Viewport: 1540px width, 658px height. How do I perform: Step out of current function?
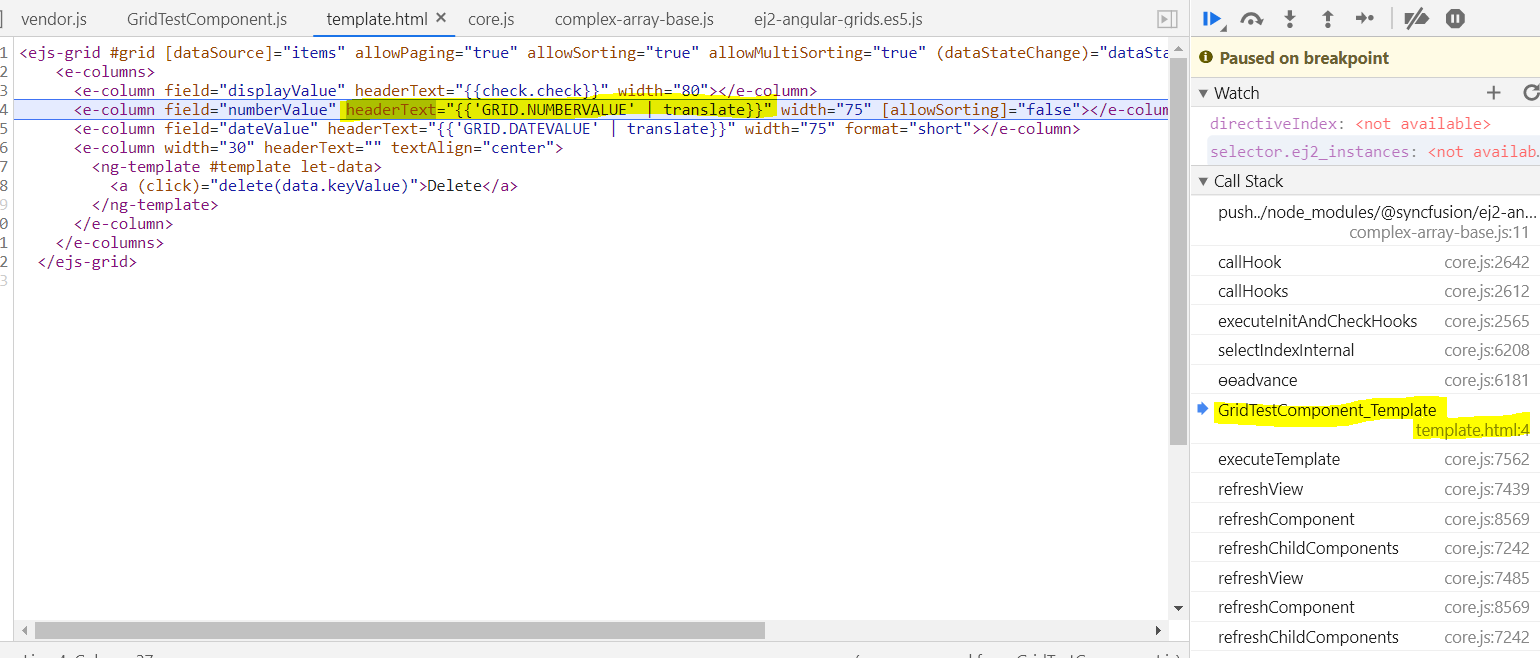(1328, 18)
